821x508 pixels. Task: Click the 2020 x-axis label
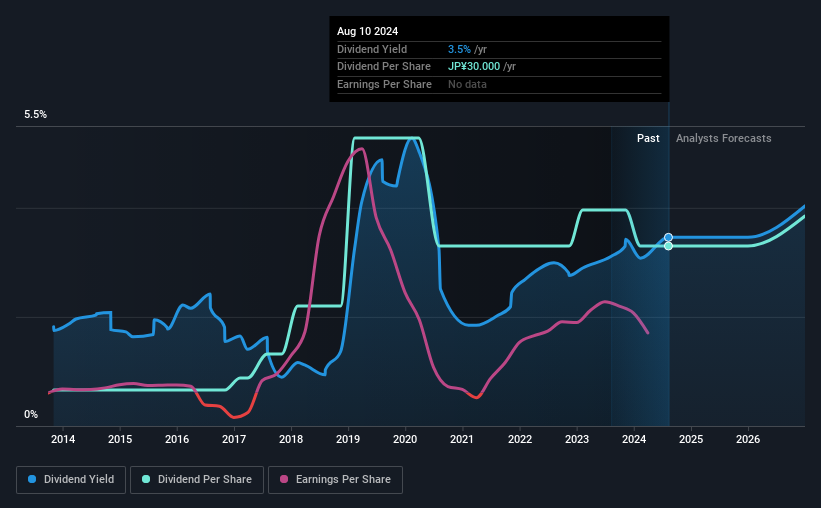tap(405, 439)
